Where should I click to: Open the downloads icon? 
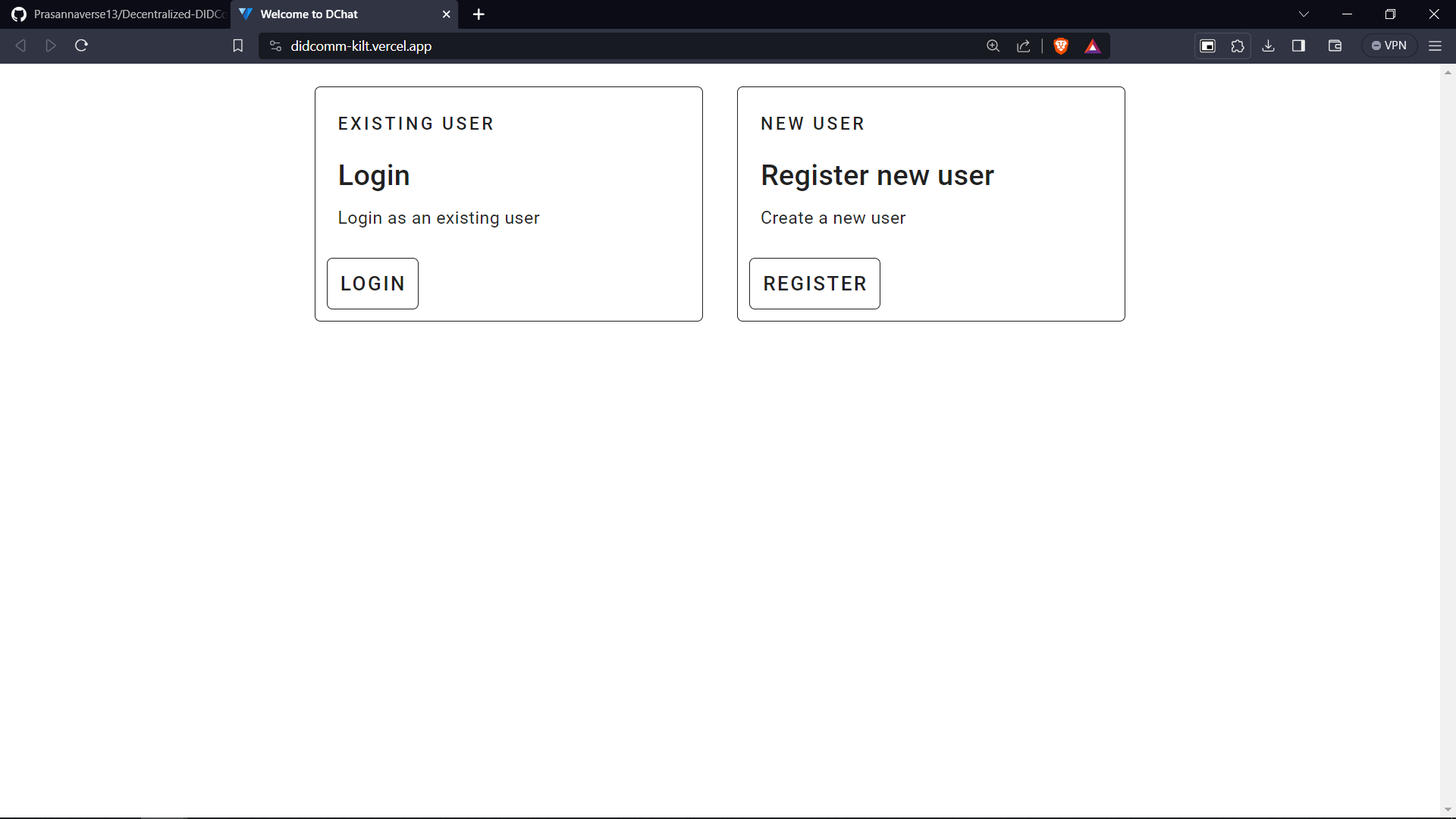click(1268, 46)
